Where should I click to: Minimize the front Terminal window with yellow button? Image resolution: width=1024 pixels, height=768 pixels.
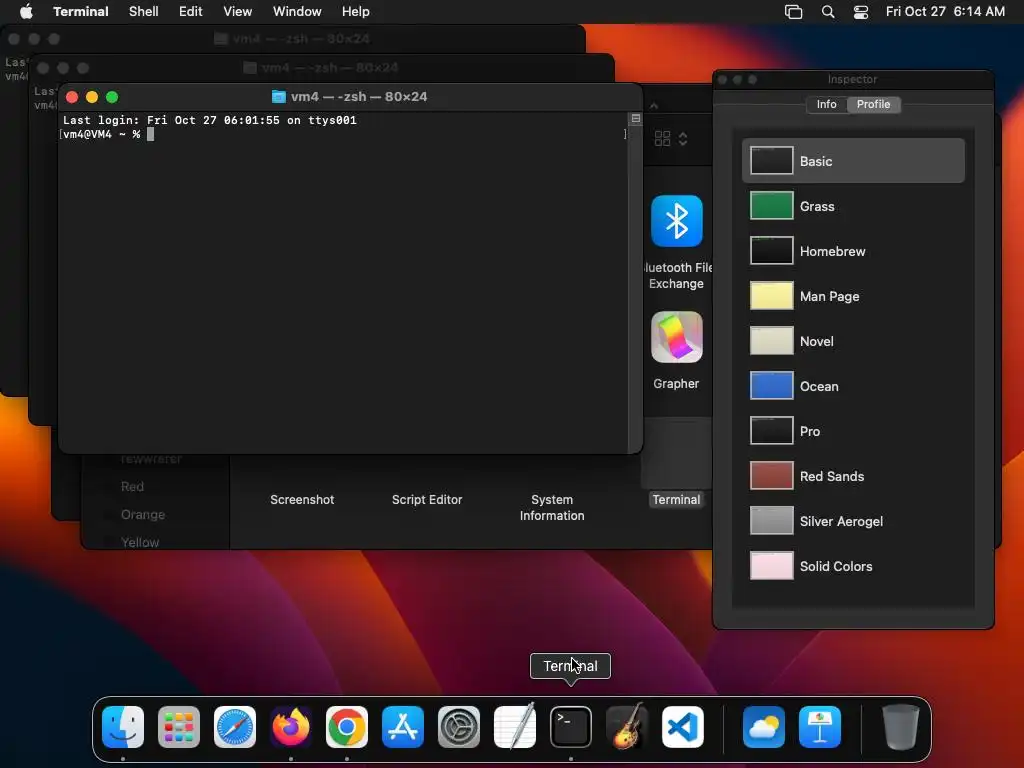tap(92, 97)
